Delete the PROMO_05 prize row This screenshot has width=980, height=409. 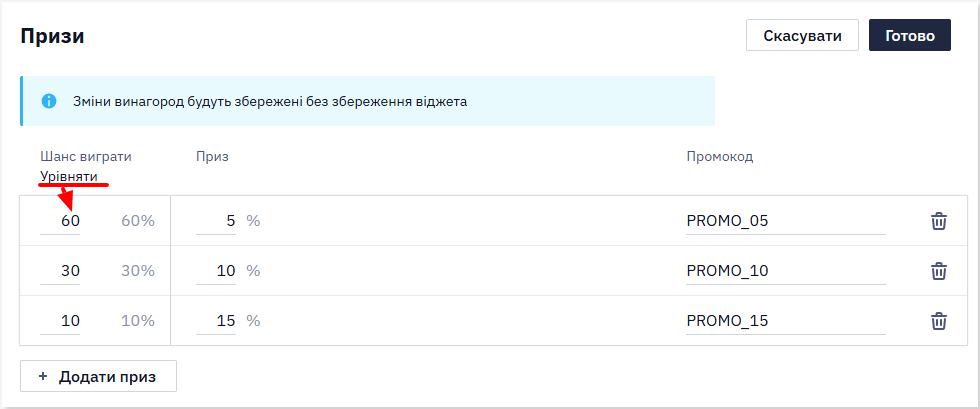(938, 221)
